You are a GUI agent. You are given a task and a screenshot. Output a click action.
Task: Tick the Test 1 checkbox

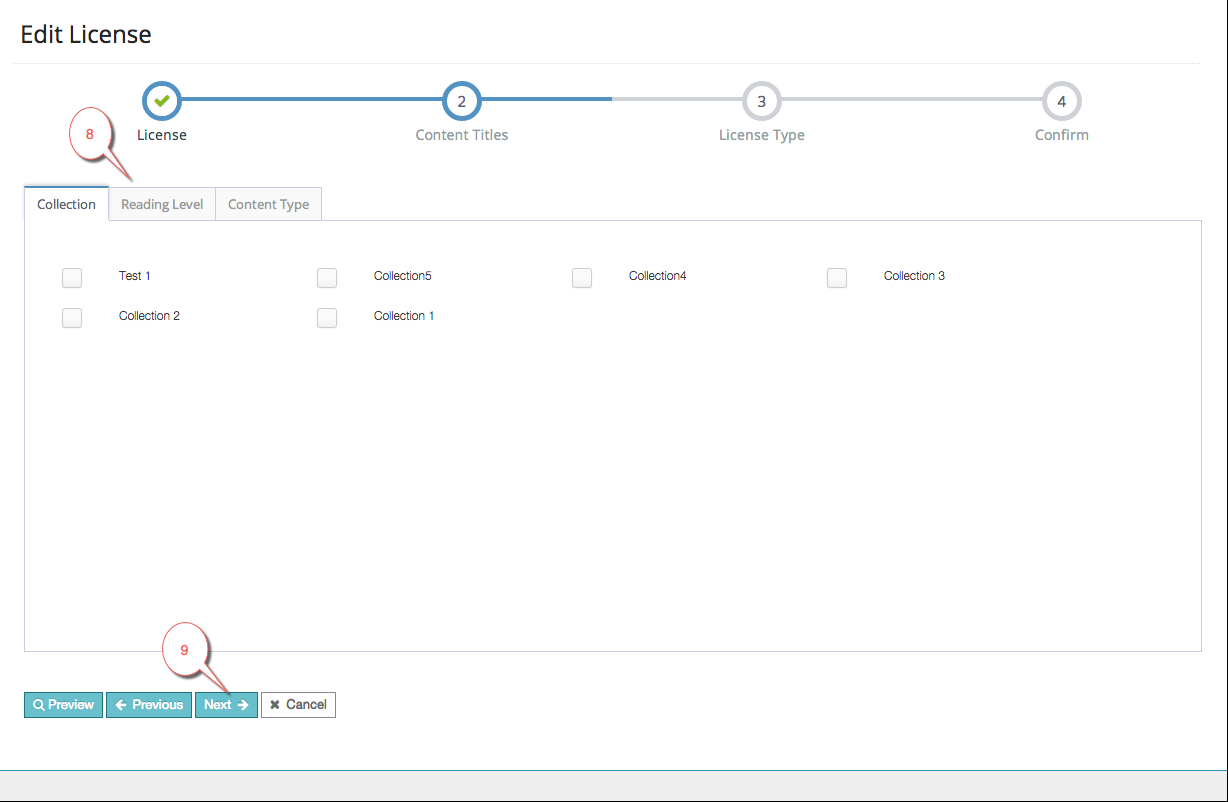point(72,278)
